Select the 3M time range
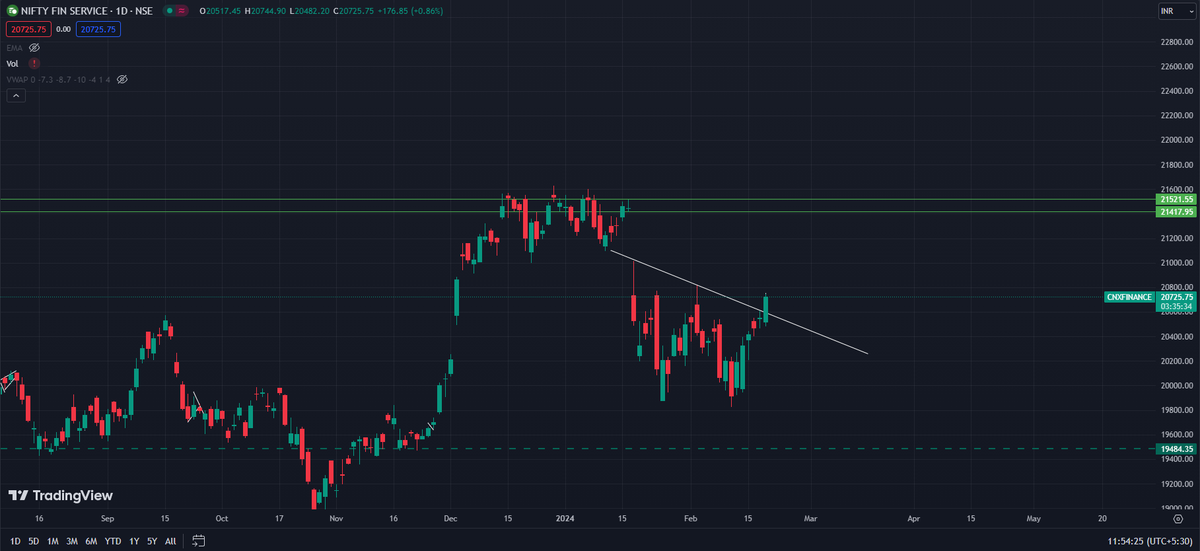1200x551 pixels. (71, 541)
